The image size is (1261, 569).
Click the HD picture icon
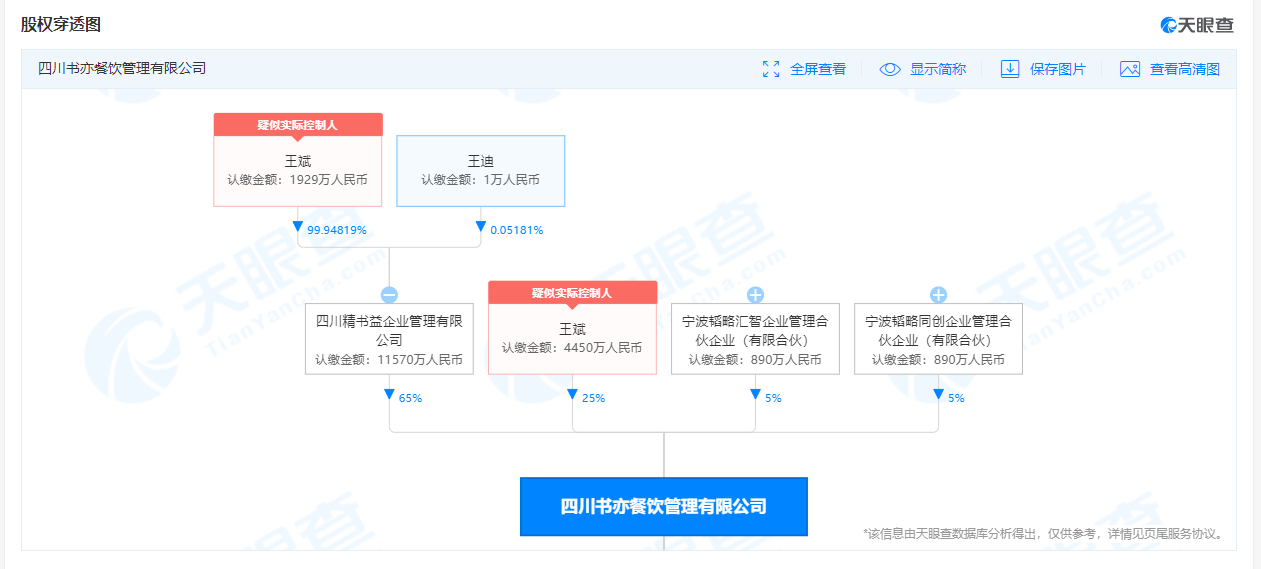point(1130,69)
